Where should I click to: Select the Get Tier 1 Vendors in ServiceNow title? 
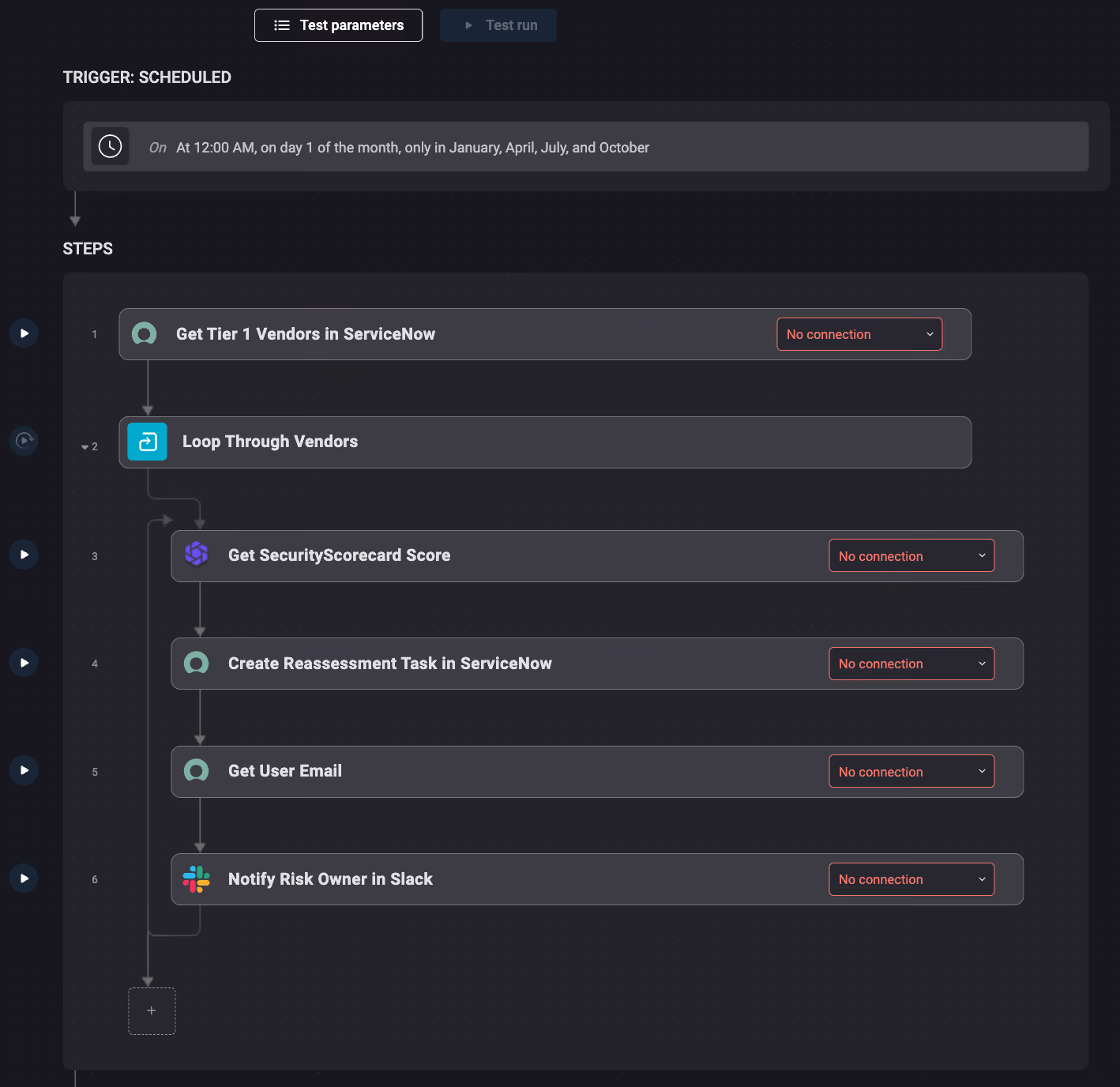click(x=306, y=334)
